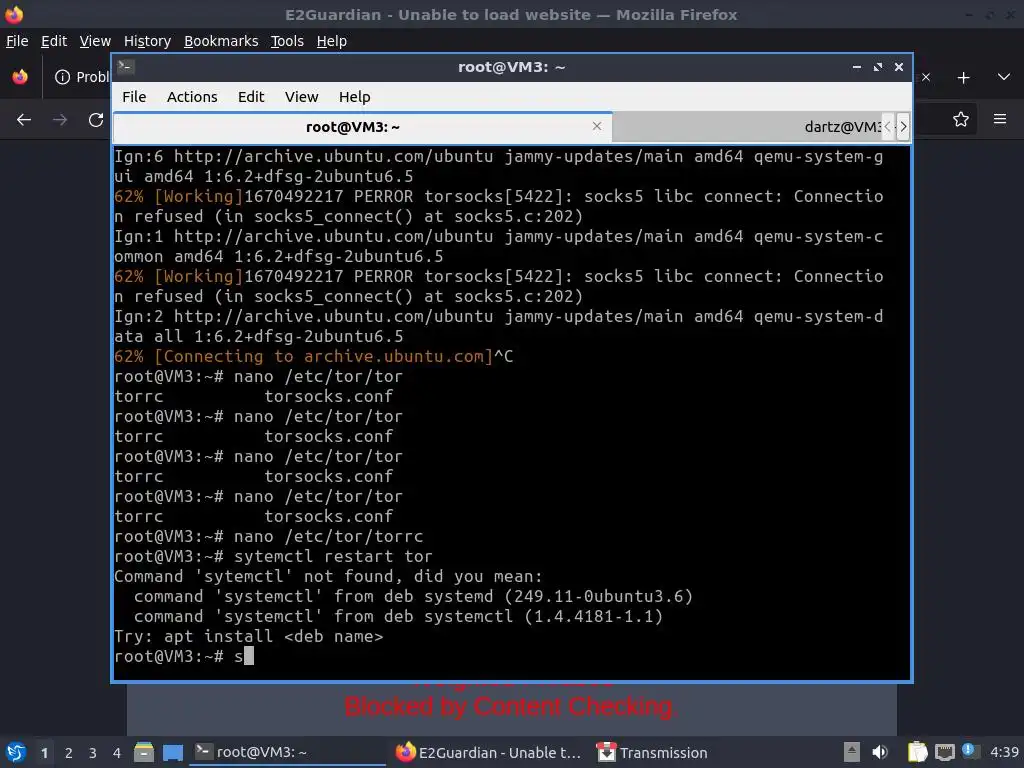Click 'Try: apt install <deb name>' line

248,636
